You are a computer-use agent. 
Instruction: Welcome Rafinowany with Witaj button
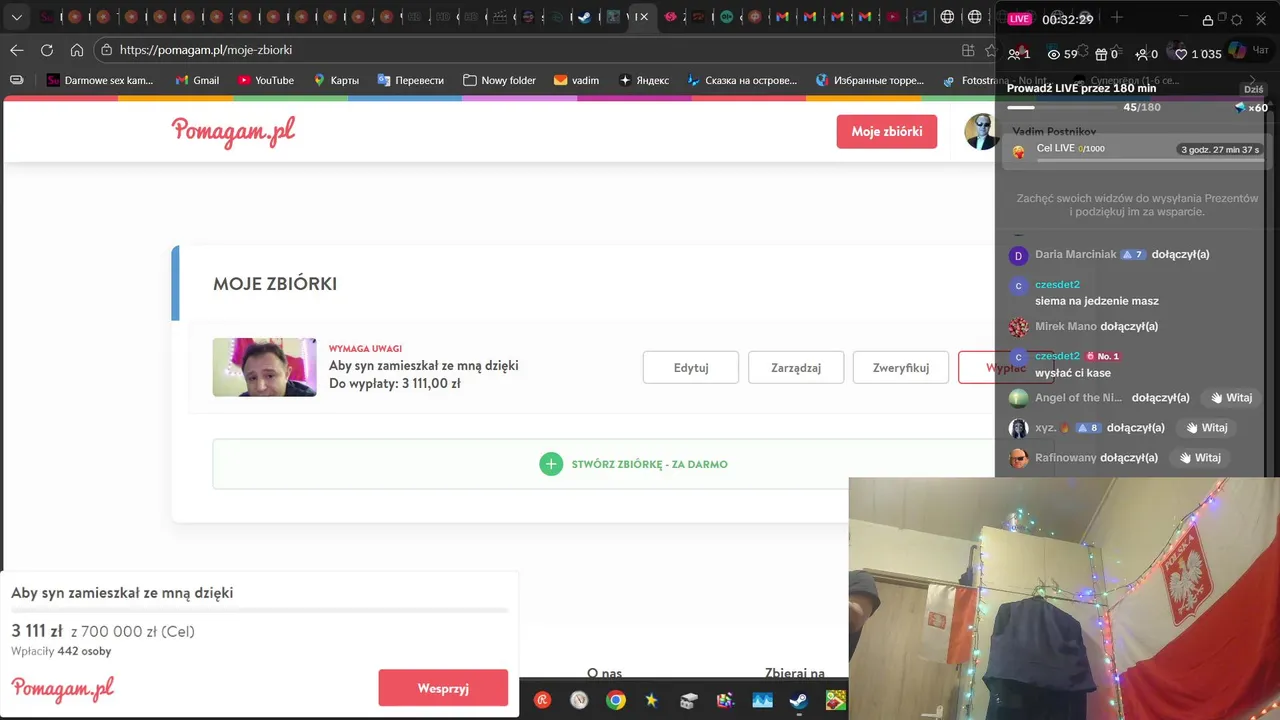click(x=1199, y=457)
